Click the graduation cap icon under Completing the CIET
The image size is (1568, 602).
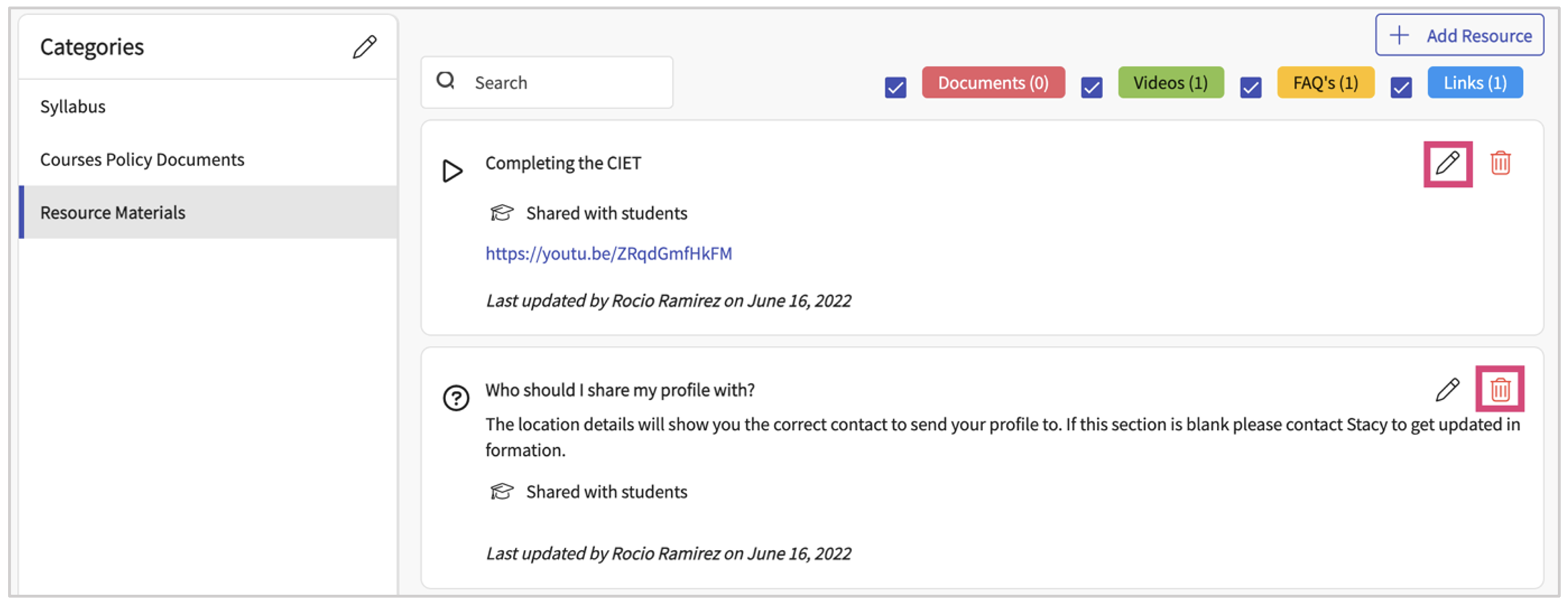(502, 212)
